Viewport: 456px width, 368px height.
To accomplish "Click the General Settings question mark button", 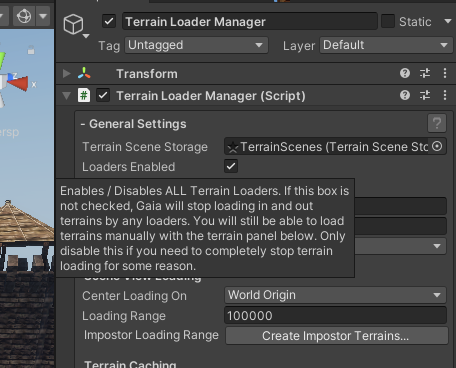I will pos(437,123).
